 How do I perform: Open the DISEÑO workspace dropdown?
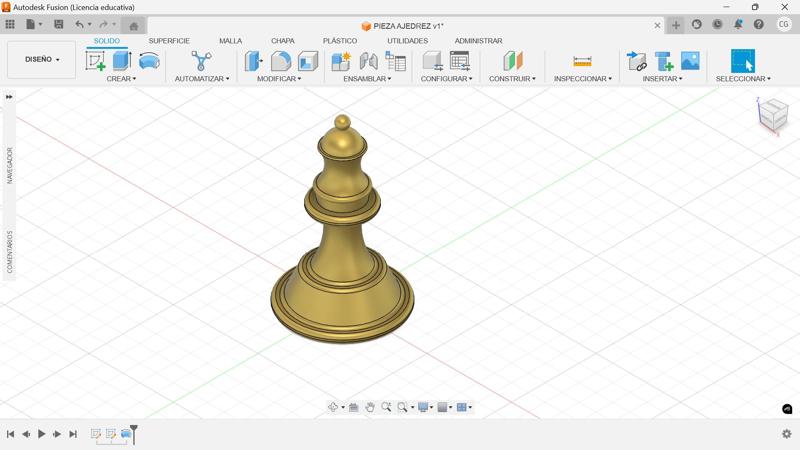click(42, 60)
